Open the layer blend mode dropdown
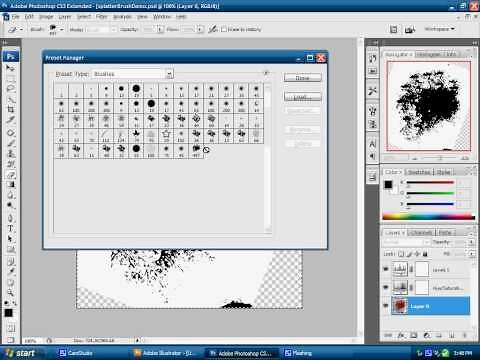 tap(406, 242)
